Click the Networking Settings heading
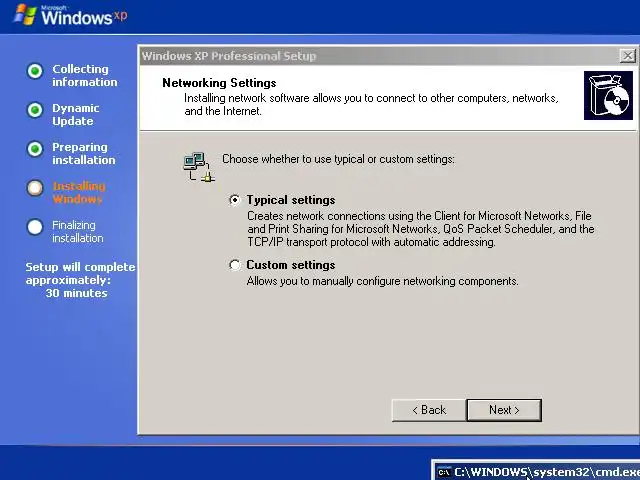 pyautogui.click(x=219, y=83)
